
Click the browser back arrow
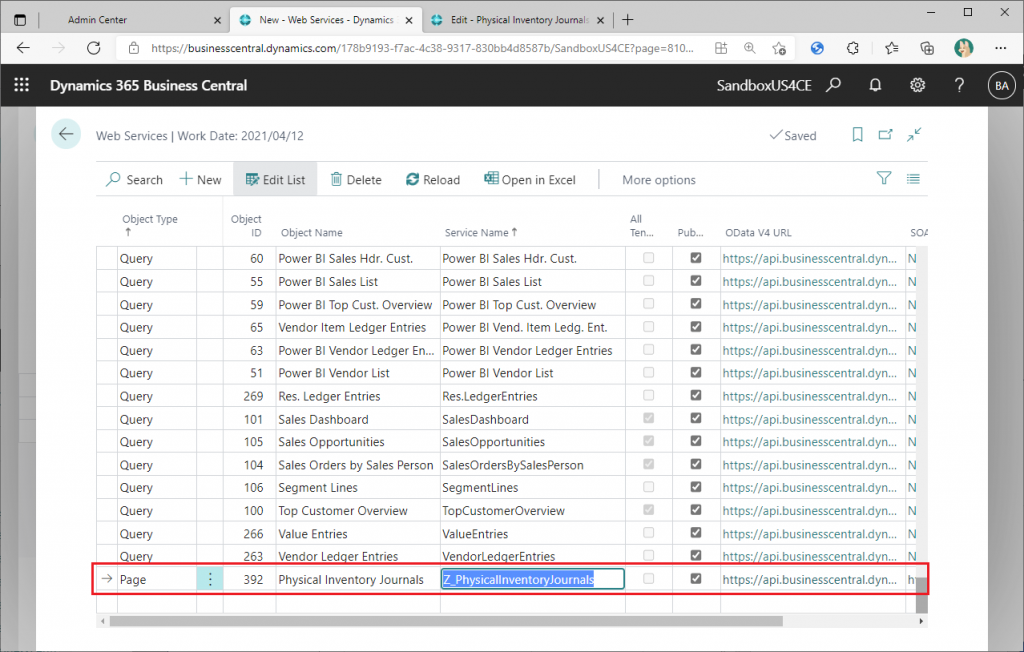24,48
